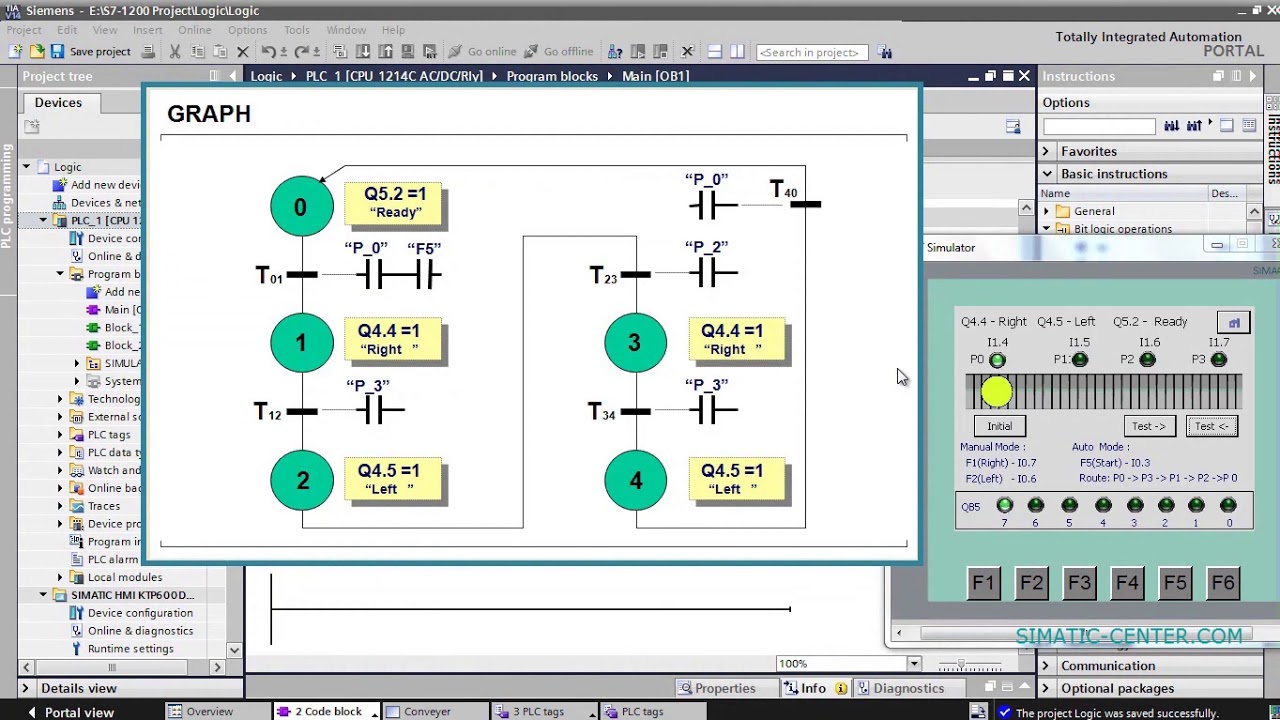Click the Test -> button in the simulator

1148,426
